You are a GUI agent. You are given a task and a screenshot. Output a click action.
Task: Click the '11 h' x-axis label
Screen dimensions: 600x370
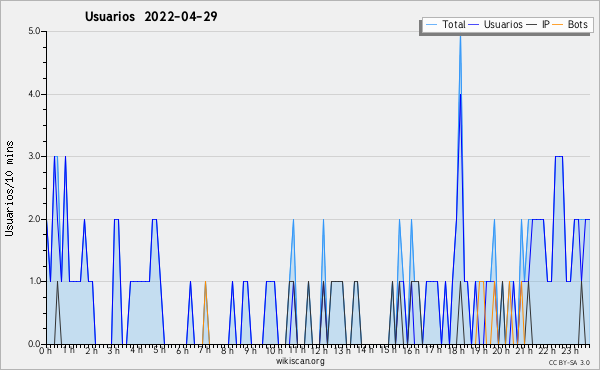[297, 350]
